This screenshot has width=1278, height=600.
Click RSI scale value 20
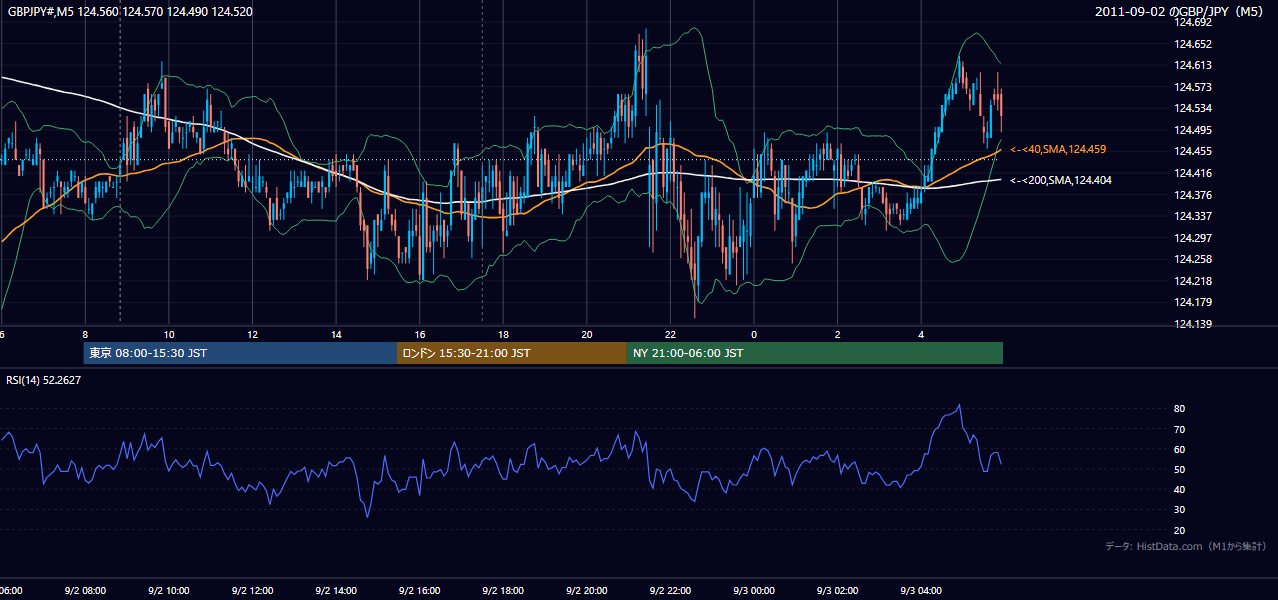(1180, 530)
